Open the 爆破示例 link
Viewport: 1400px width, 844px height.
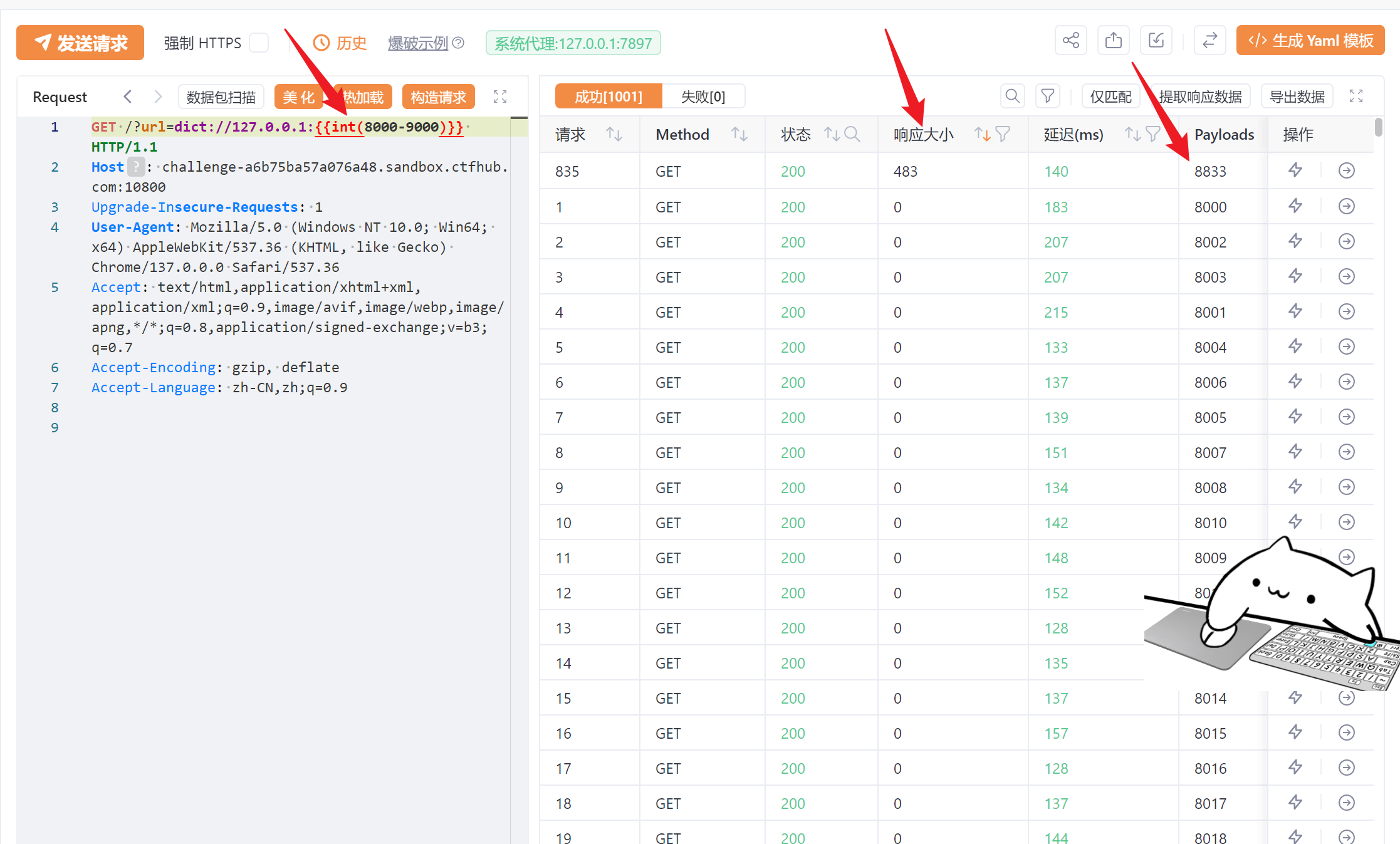point(418,43)
